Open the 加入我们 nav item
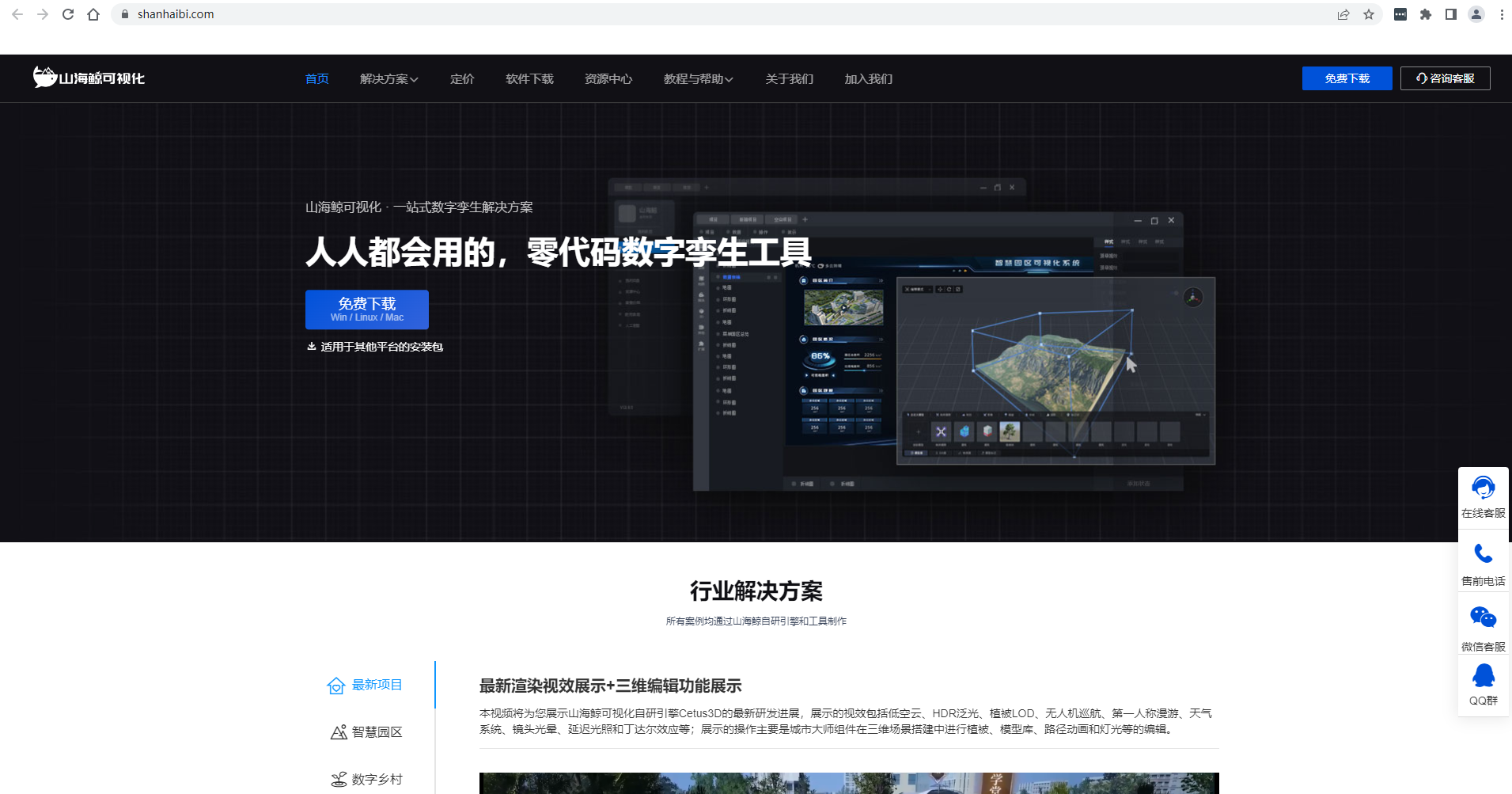 click(868, 78)
